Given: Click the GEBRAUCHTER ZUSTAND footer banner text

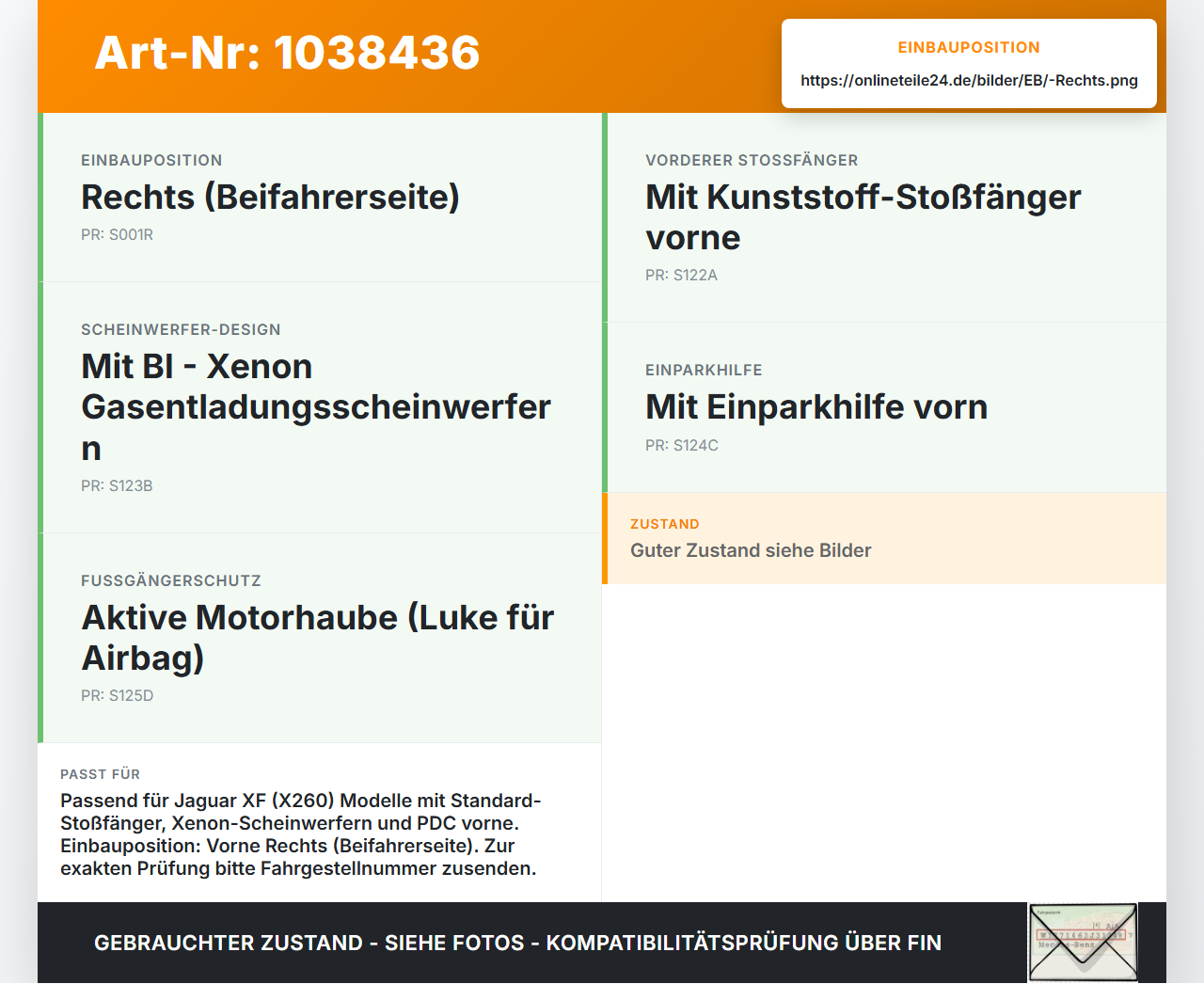Looking at the screenshot, I should [517, 943].
